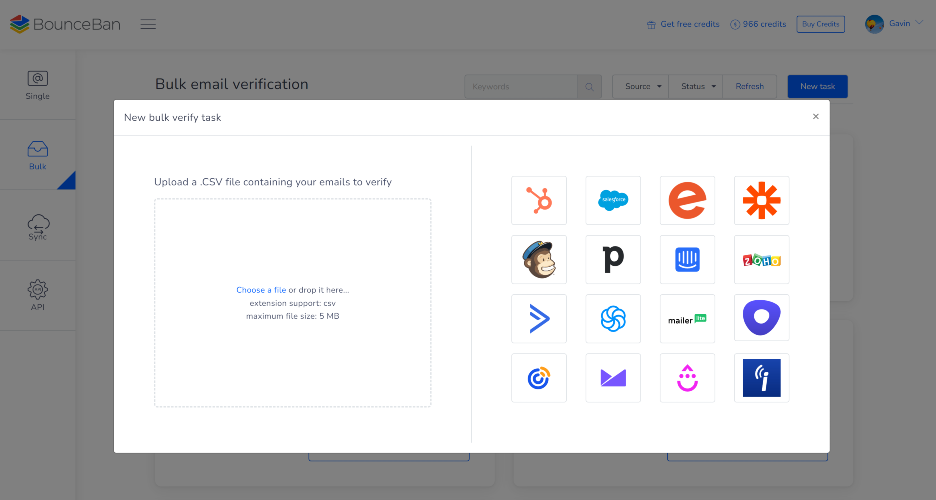Open the Pipedrive integration

[x=613, y=260]
